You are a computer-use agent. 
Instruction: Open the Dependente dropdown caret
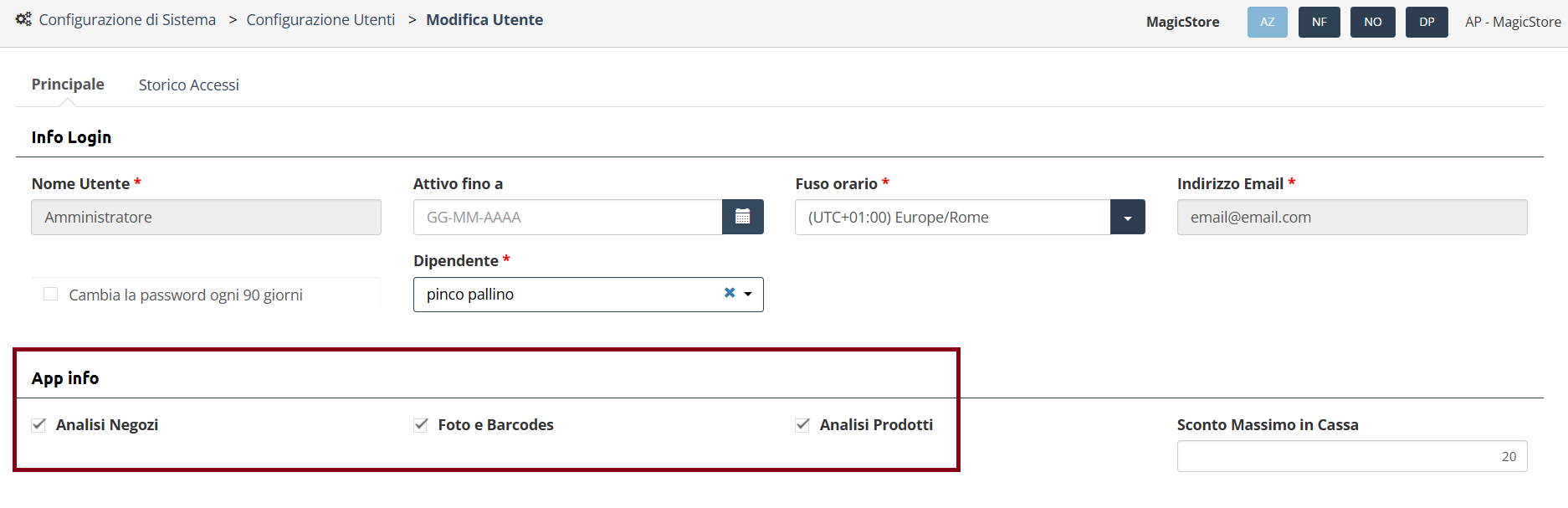[748, 294]
